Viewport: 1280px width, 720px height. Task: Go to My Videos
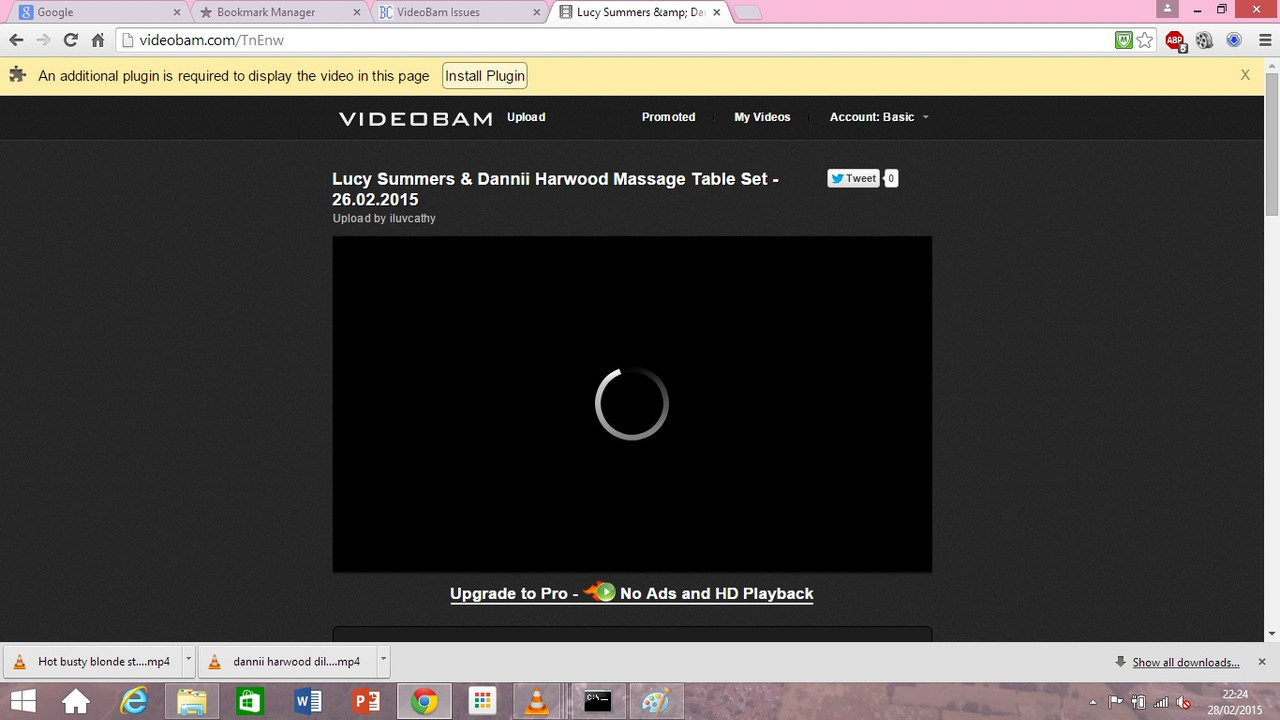coord(762,117)
